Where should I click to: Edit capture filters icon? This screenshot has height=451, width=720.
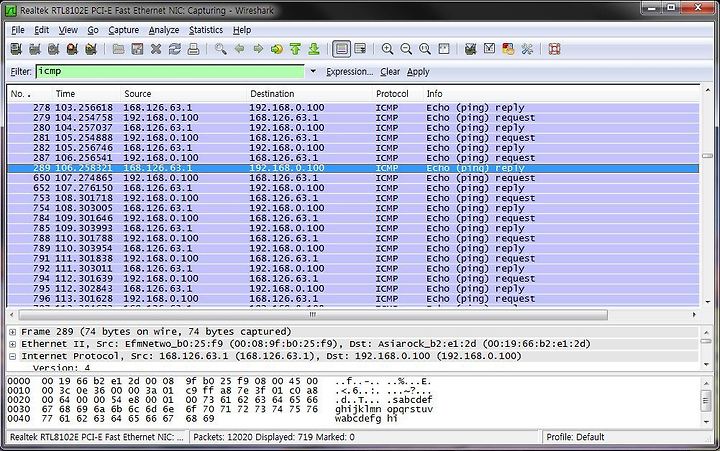(x=470, y=49)
